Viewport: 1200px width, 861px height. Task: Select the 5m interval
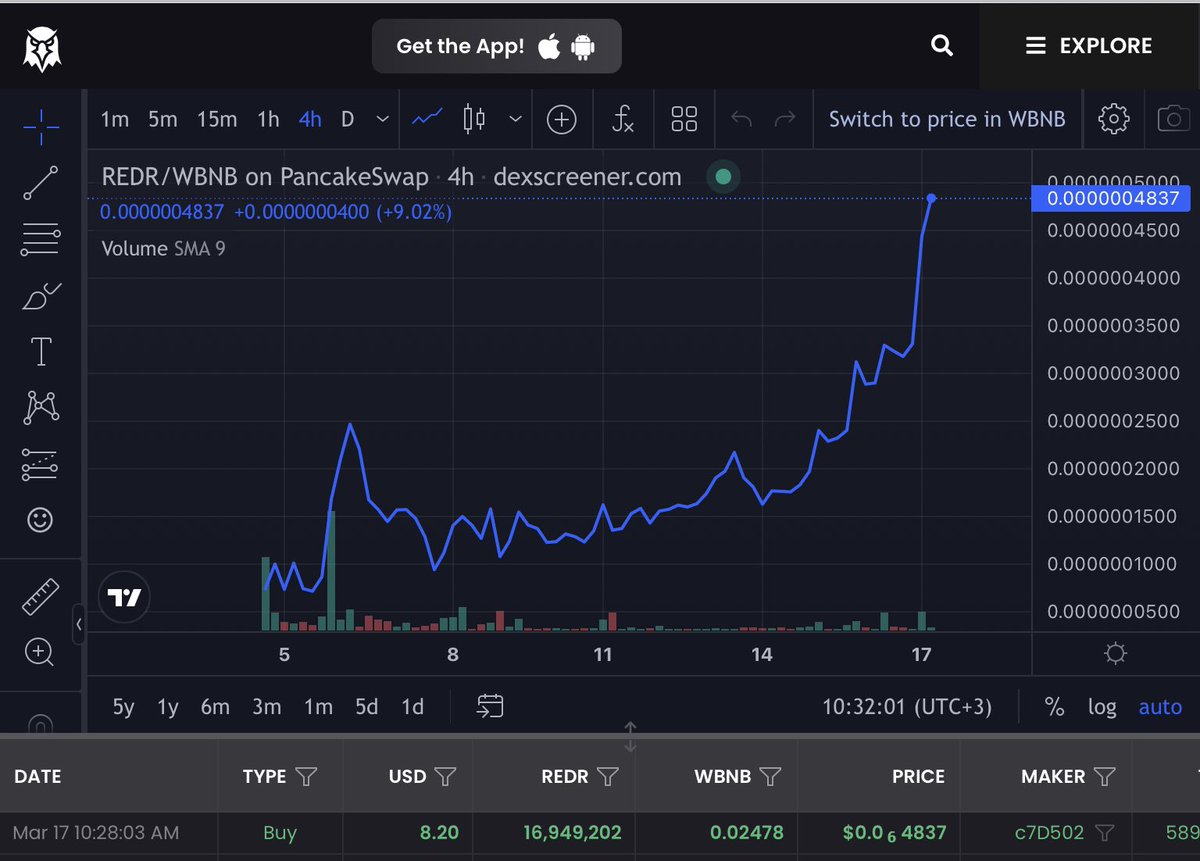(x=162, y=120)
